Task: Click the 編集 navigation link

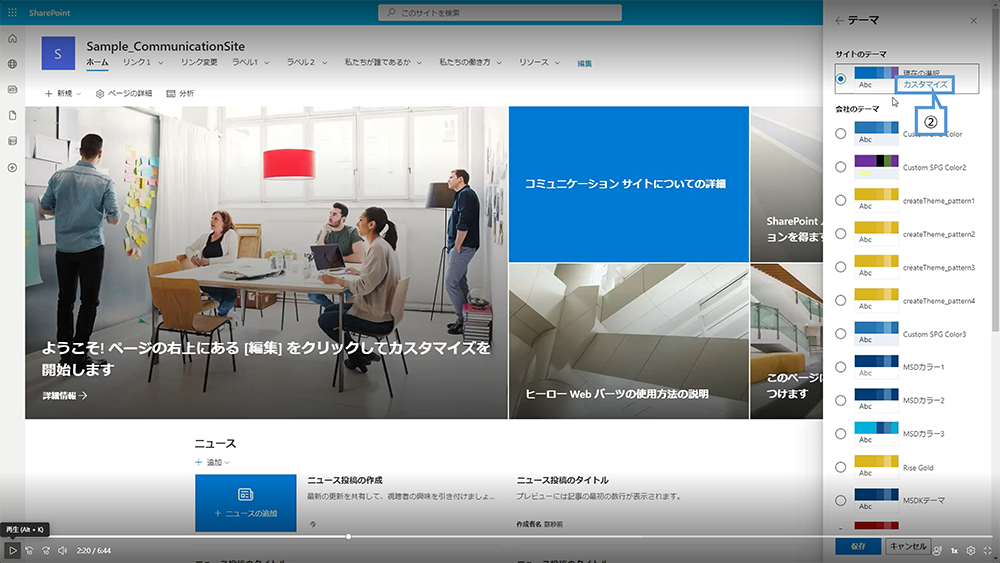Action: click(x=584, y=63)
